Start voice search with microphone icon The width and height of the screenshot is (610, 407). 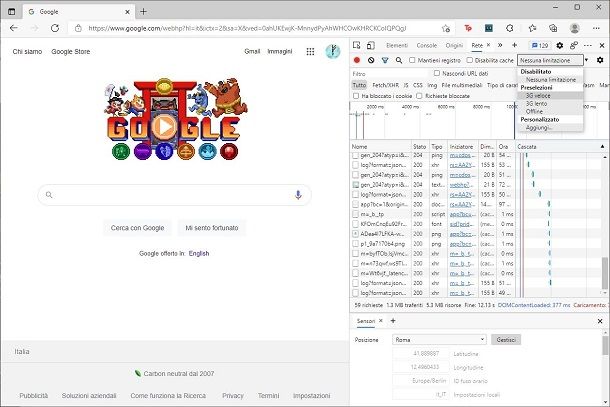coord(298,195)
